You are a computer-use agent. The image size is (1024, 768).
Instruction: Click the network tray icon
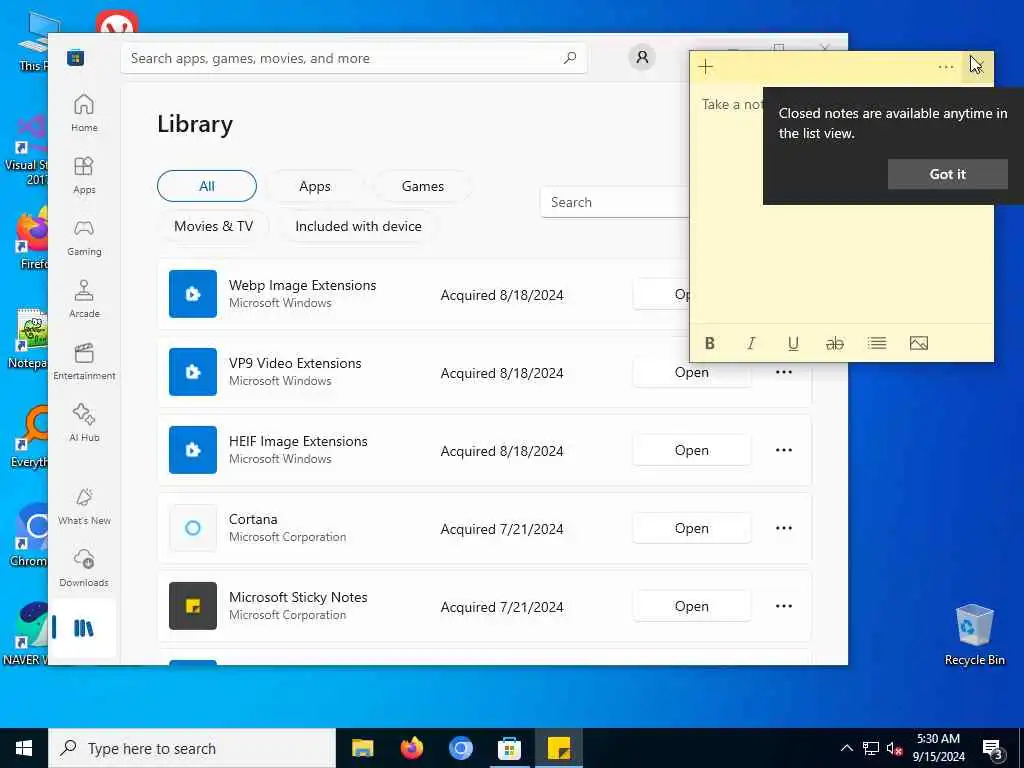tap(871, 748)
